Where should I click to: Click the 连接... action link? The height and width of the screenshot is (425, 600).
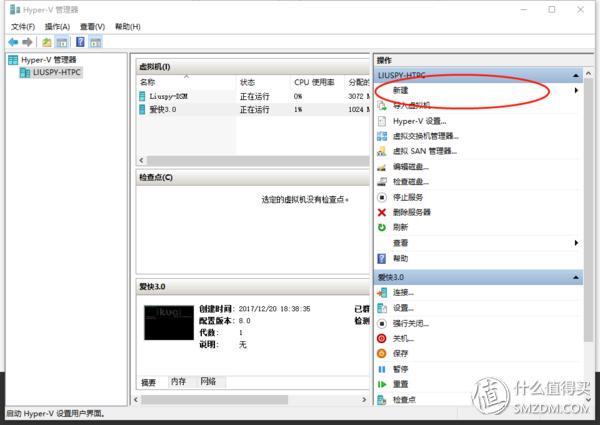click(403, 293)
